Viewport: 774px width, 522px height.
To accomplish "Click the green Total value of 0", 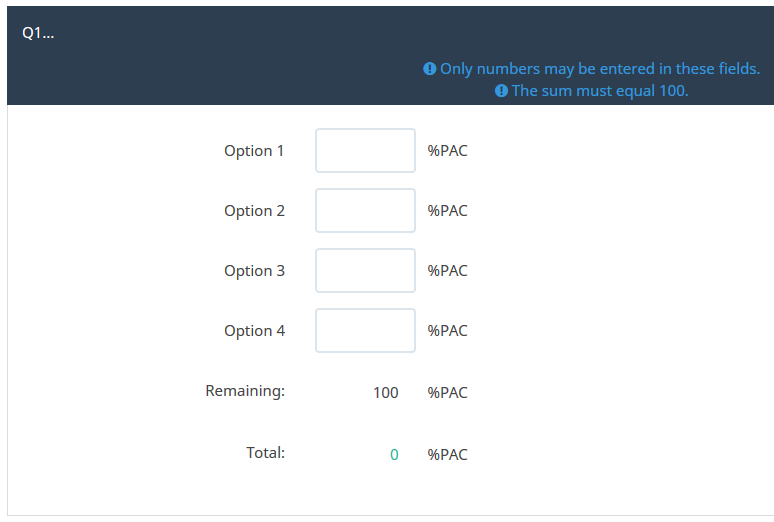I will click(394, 455).
